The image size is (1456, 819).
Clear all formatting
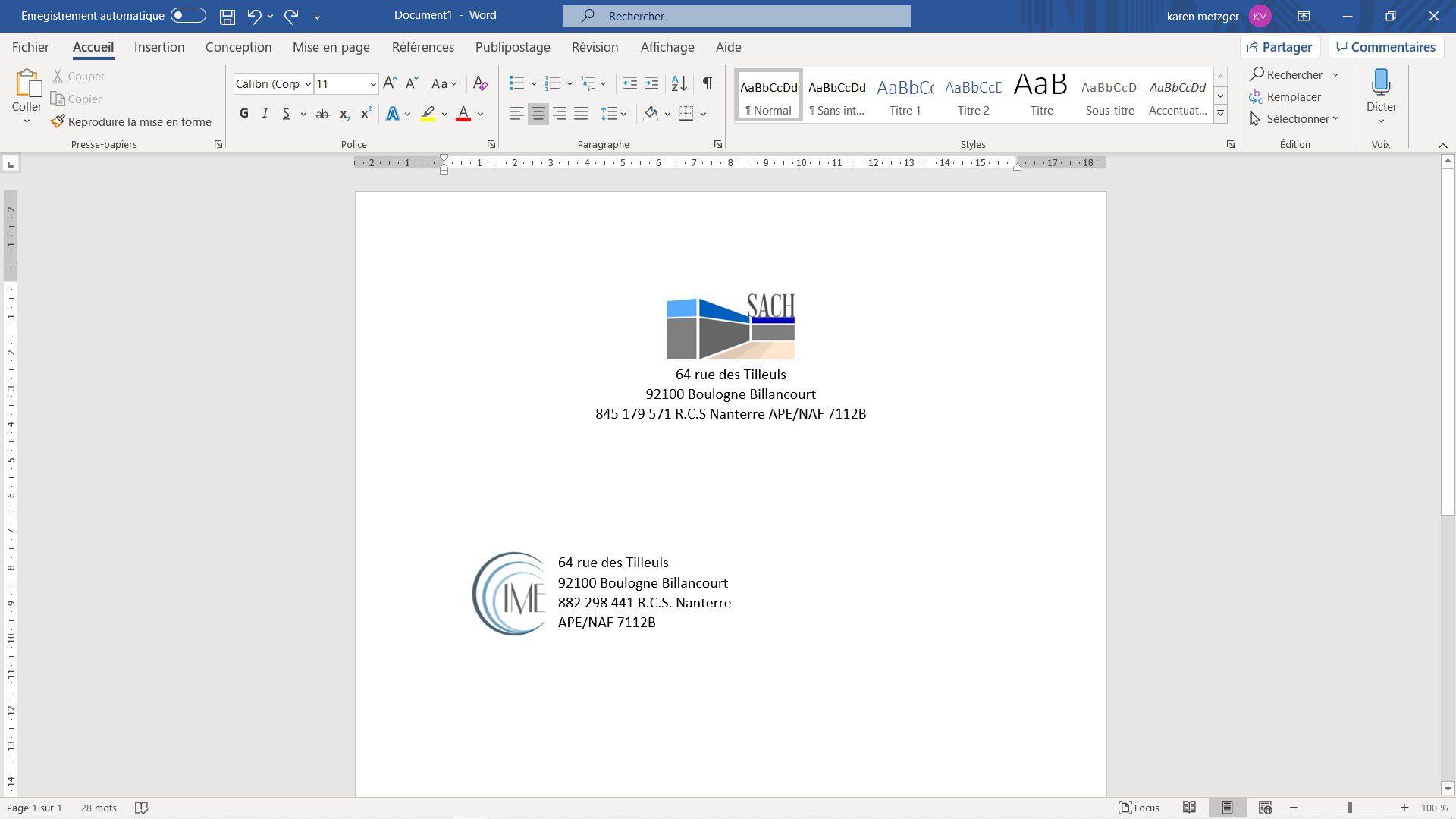(x=480, y=83)
